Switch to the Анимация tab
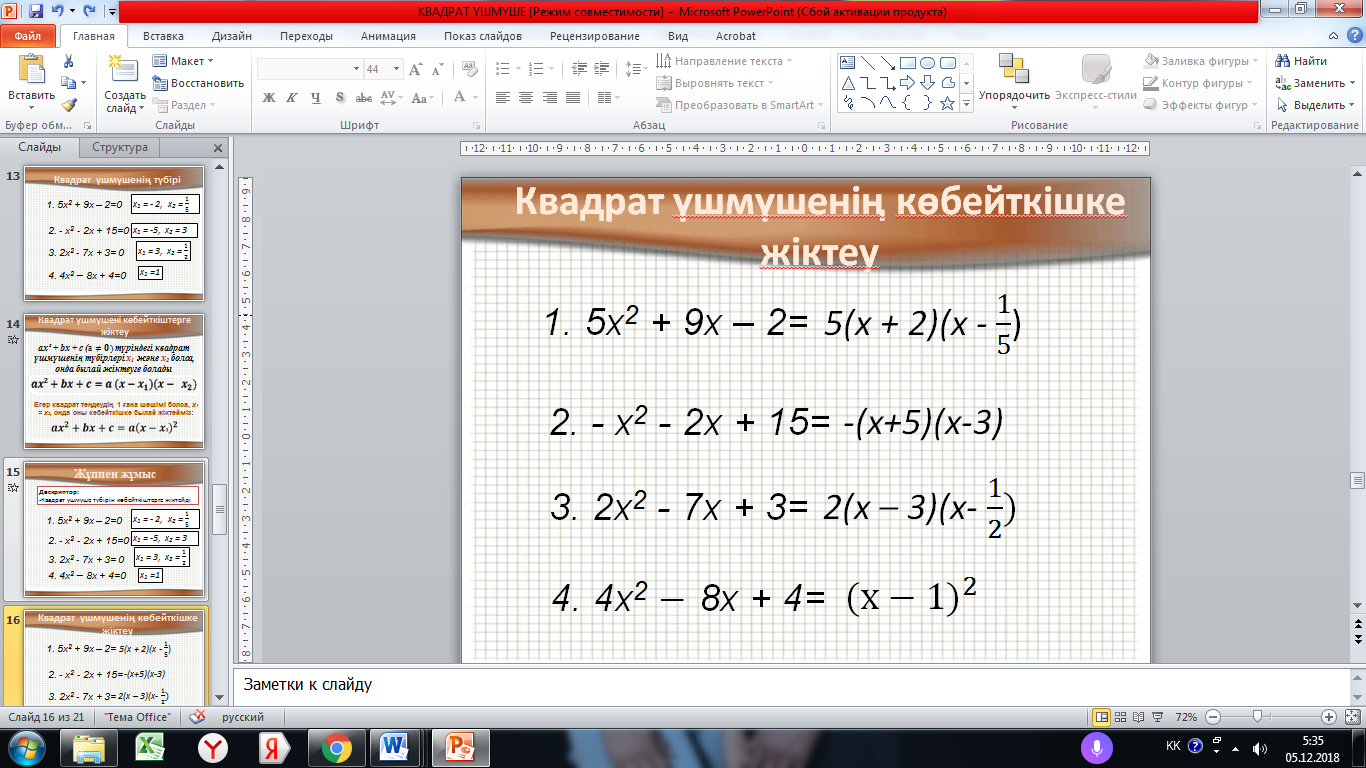The height and width of the screenshot is (768, 1366). tap(389, 36)
